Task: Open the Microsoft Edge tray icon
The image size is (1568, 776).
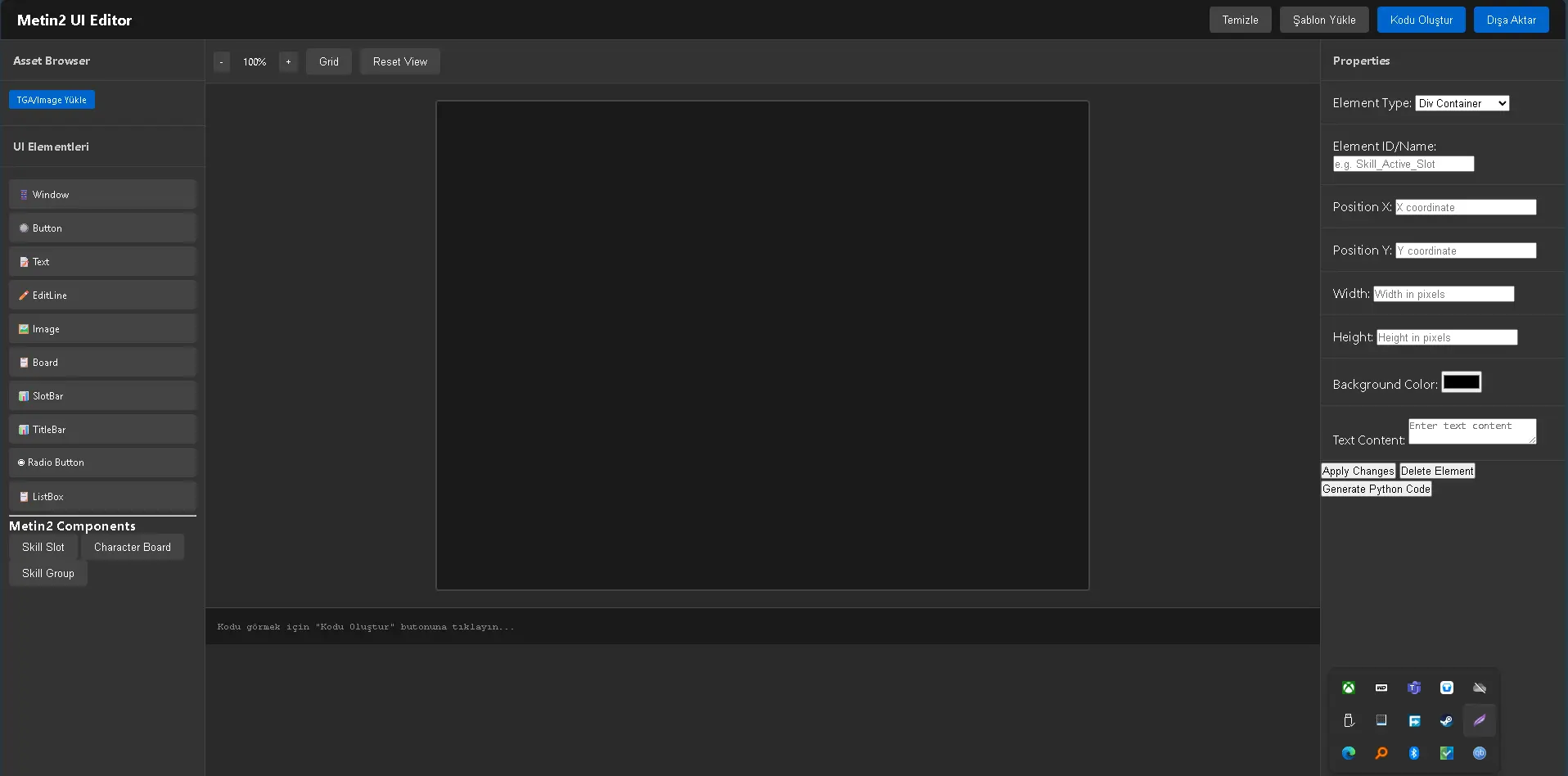Action: click(1349, 753)
